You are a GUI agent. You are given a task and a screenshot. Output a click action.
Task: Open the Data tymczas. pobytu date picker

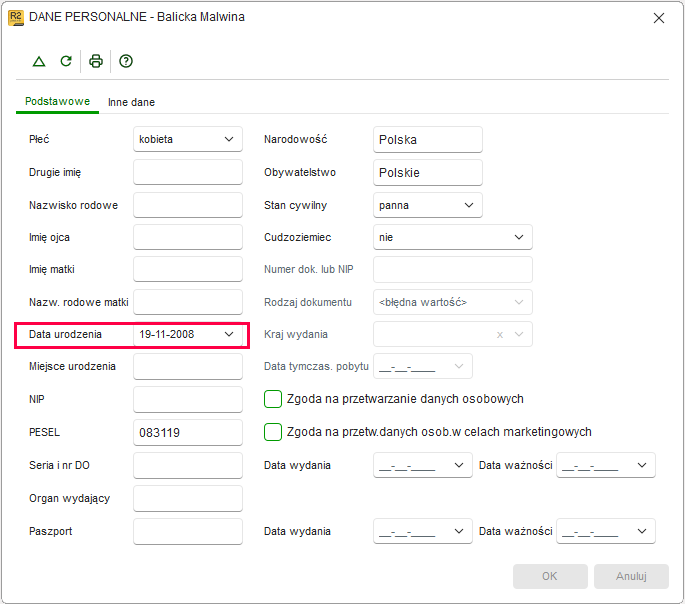tap(459, 366)
